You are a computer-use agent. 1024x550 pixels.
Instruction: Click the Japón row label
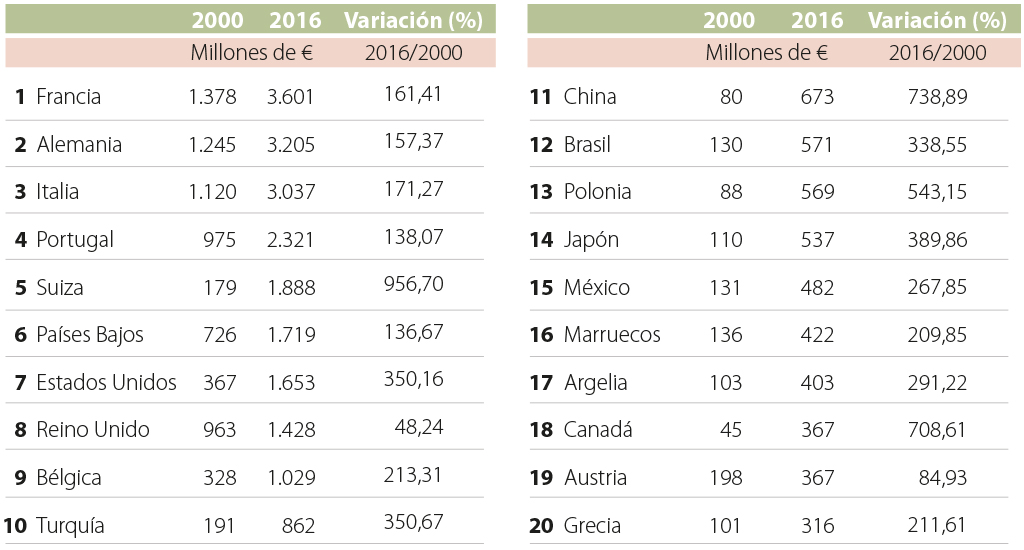click(x=591, y=240)
